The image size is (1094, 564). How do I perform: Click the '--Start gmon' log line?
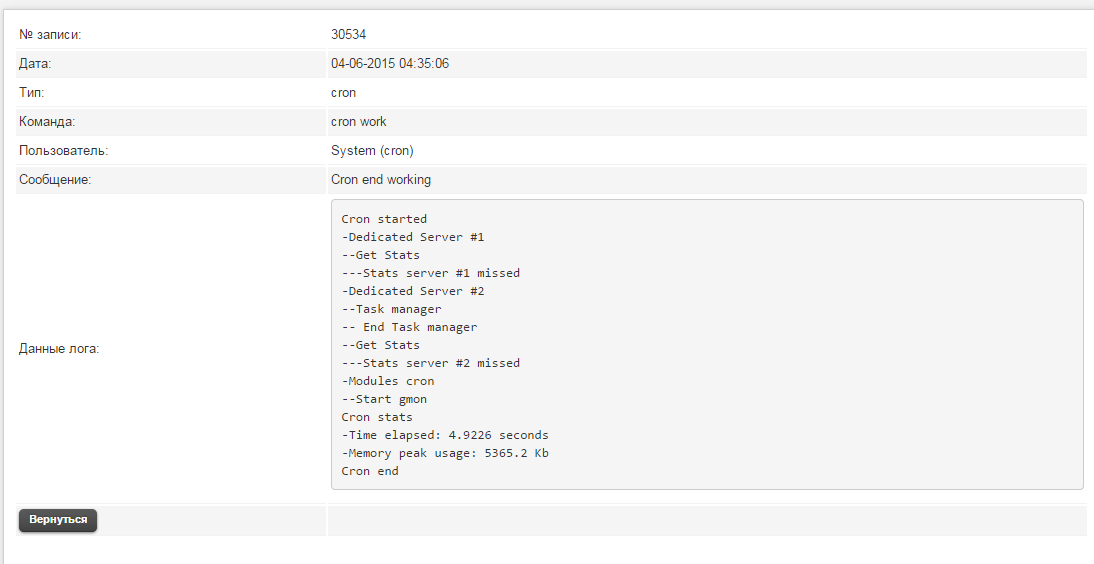[x=384, y=399]
